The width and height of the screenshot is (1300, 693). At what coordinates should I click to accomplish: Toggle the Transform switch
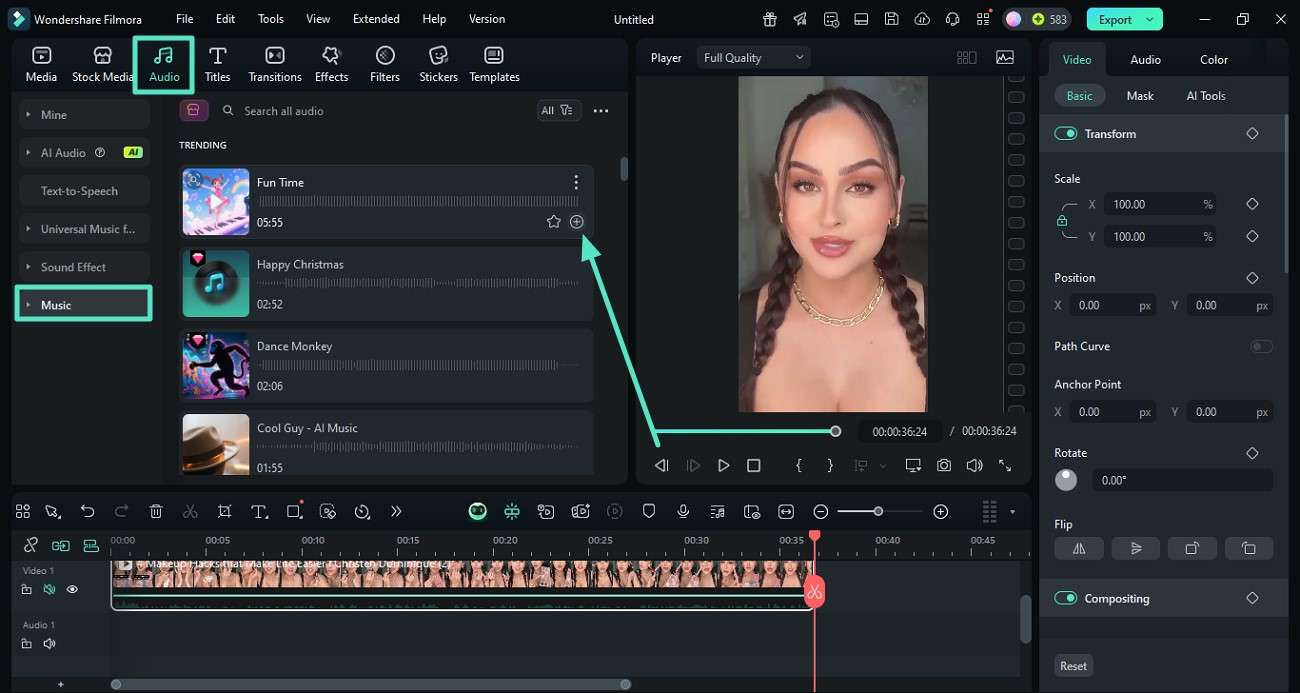1066,133
